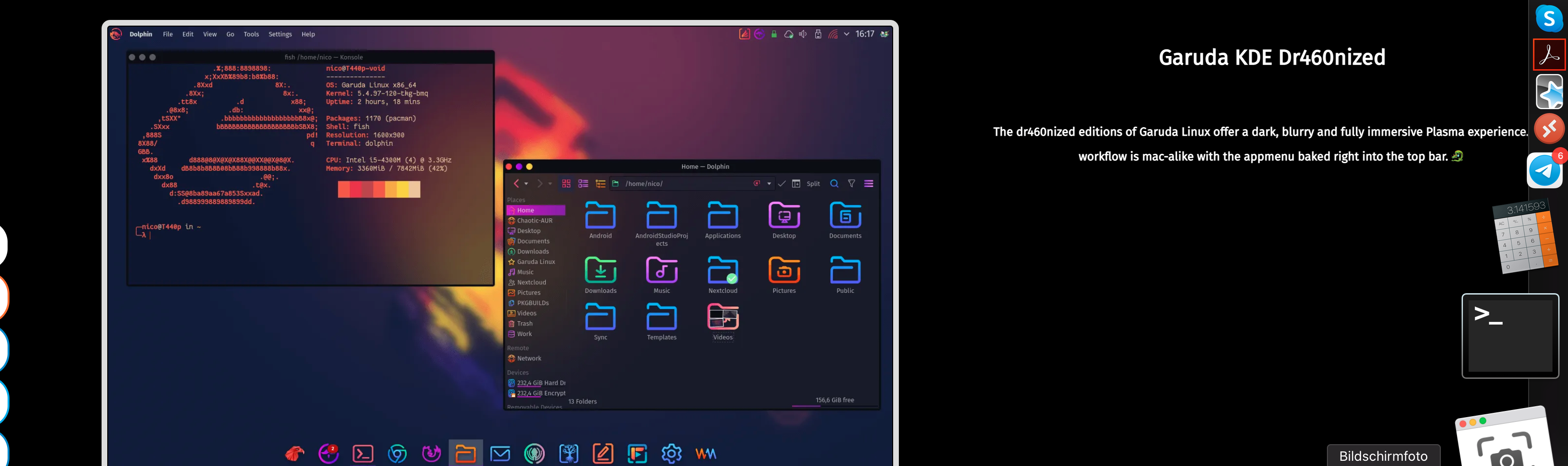Select the Sync folder icon
The height and width of the screenshot is (466, 1568).
point(600,317)
